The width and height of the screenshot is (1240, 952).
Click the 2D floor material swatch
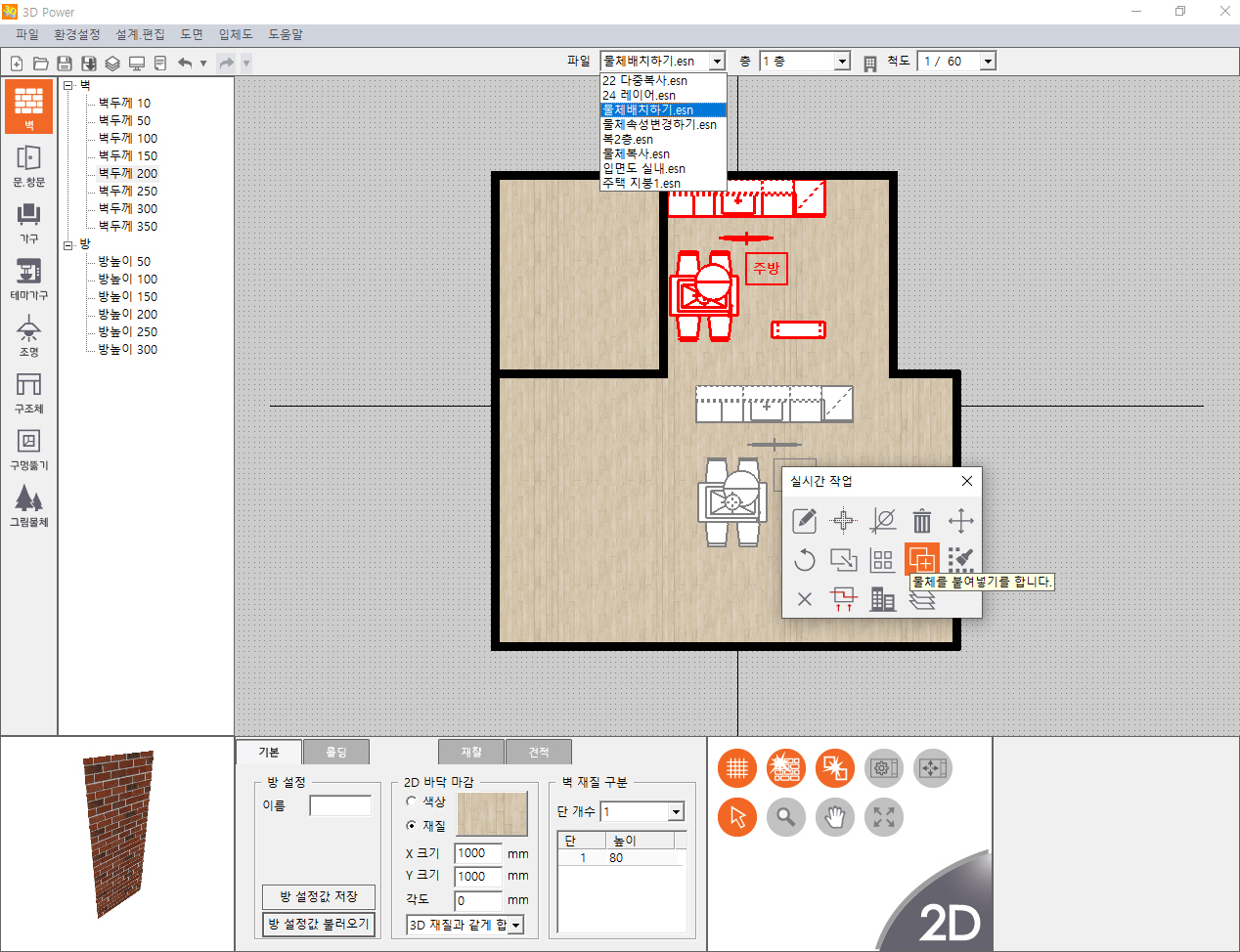492,813
